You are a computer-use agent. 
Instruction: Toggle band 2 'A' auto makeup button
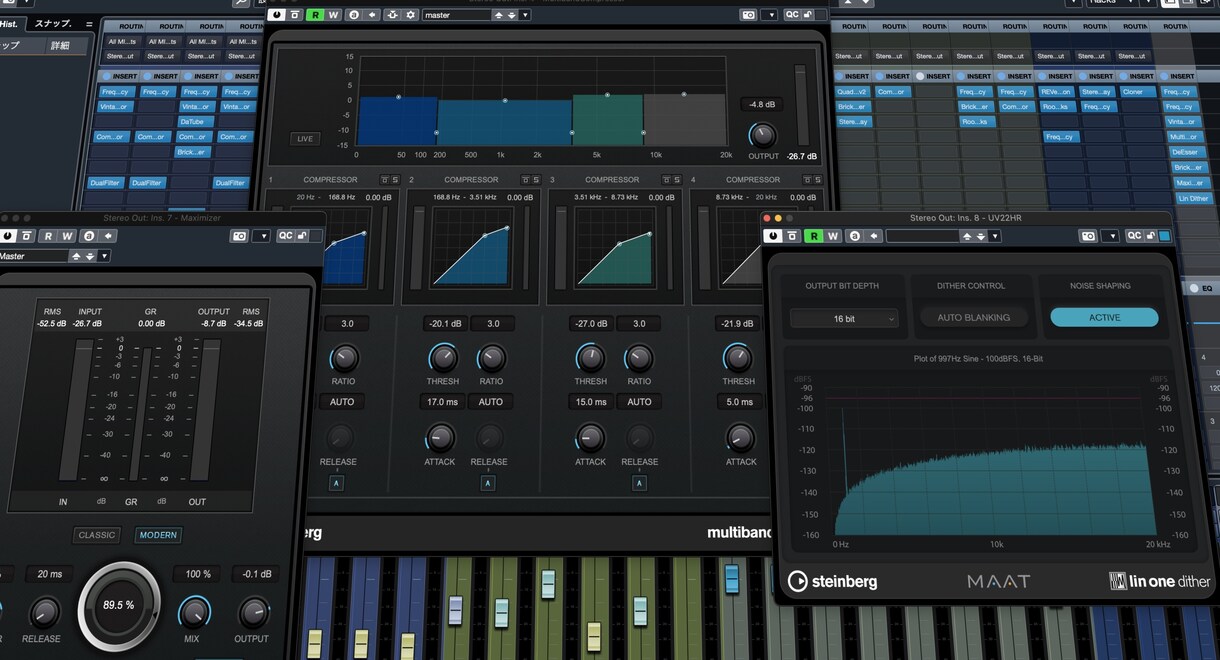(x=488, y=483)
